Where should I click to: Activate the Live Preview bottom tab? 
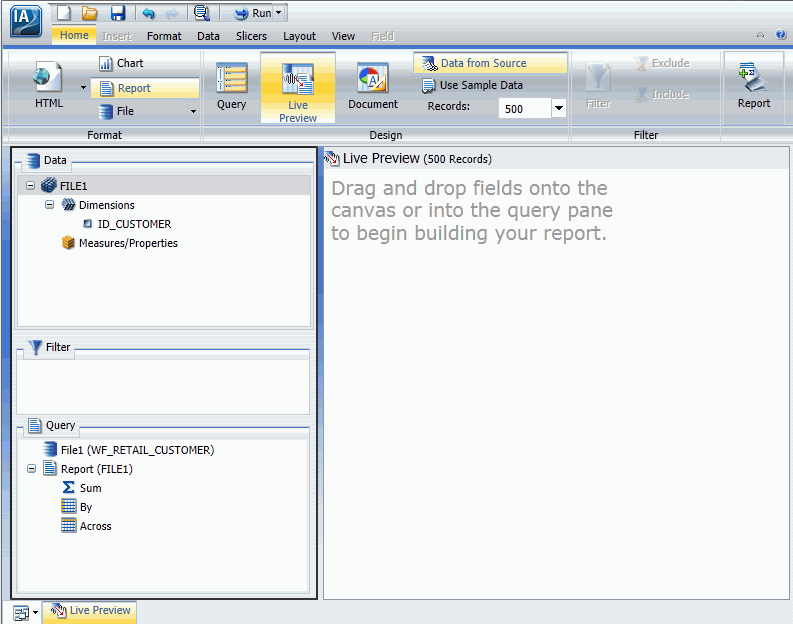click(x=90, y=611)
